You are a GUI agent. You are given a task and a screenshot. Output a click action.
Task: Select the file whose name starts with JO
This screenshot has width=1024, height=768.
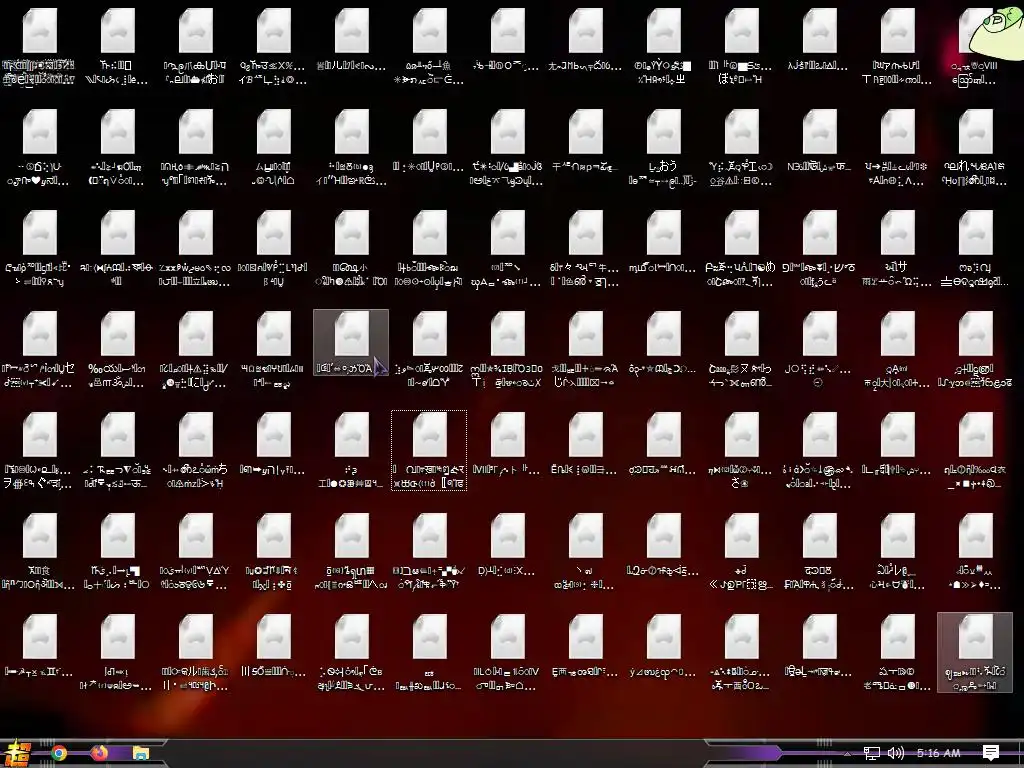[x=820, y=349]
